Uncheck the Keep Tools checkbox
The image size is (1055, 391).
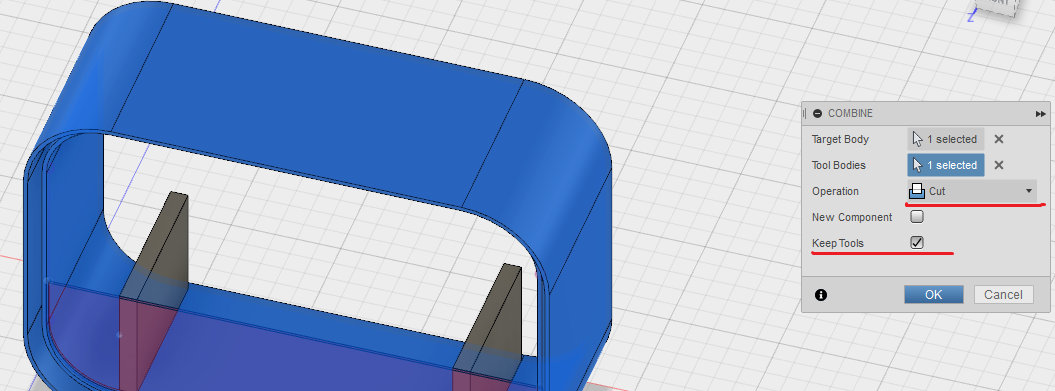(x=916, y=242)
